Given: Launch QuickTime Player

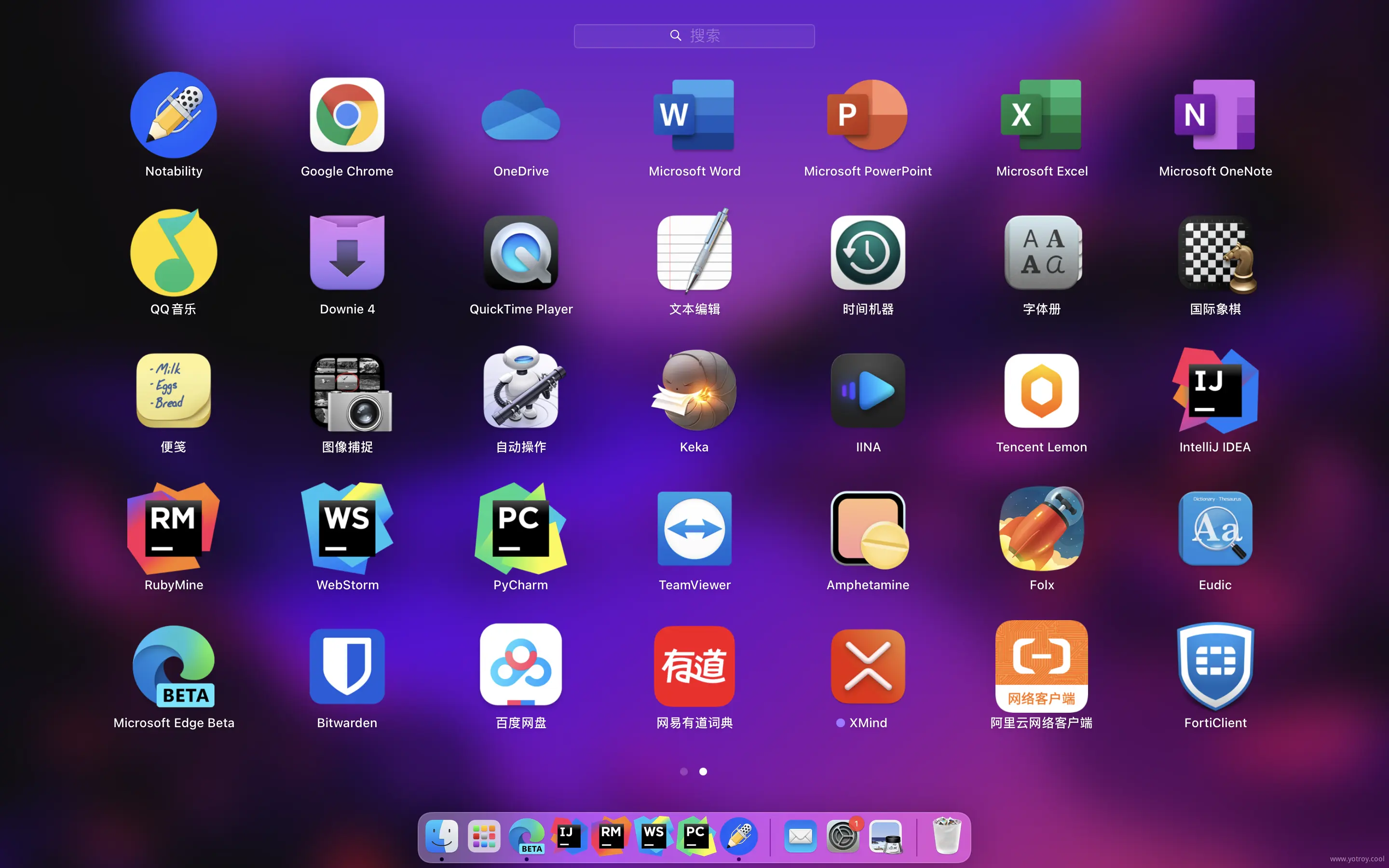Looking at the screenshot, I should 521,253.
